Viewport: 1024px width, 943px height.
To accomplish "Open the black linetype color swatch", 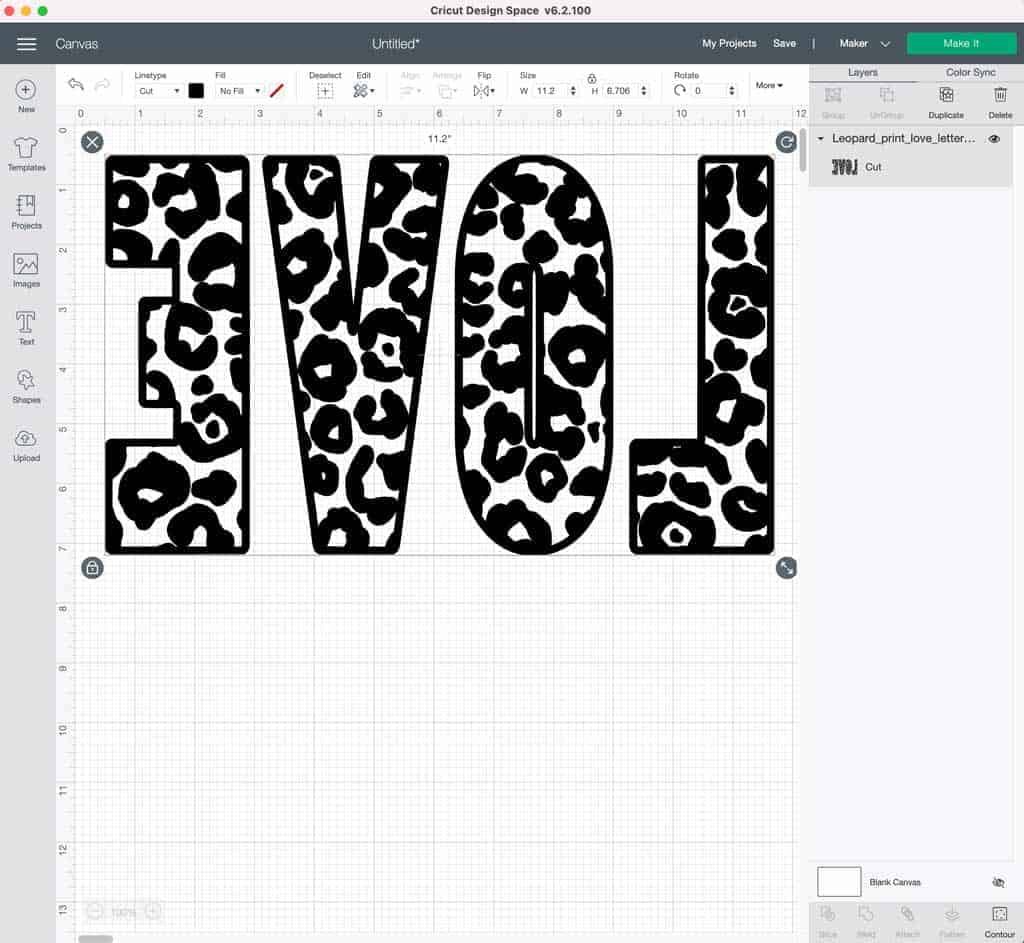I will pyautogui.click(x=196, y=91).
